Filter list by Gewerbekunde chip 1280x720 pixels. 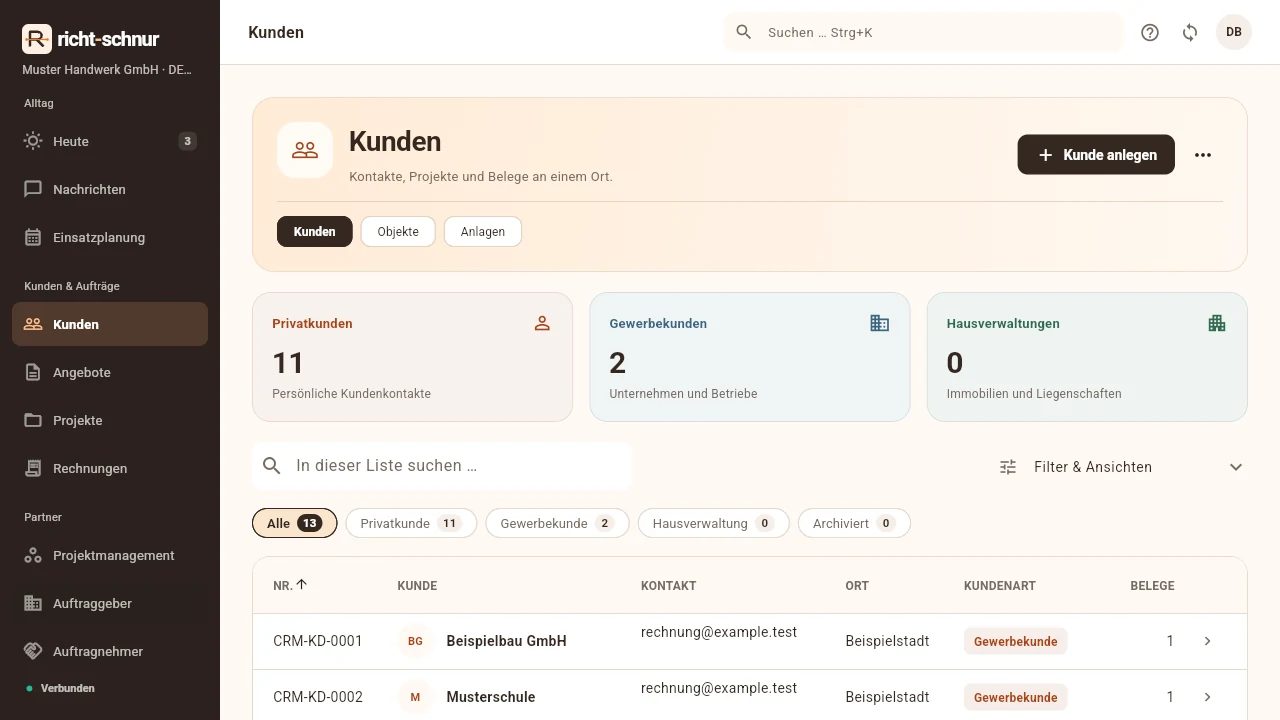tap(557, 523)
